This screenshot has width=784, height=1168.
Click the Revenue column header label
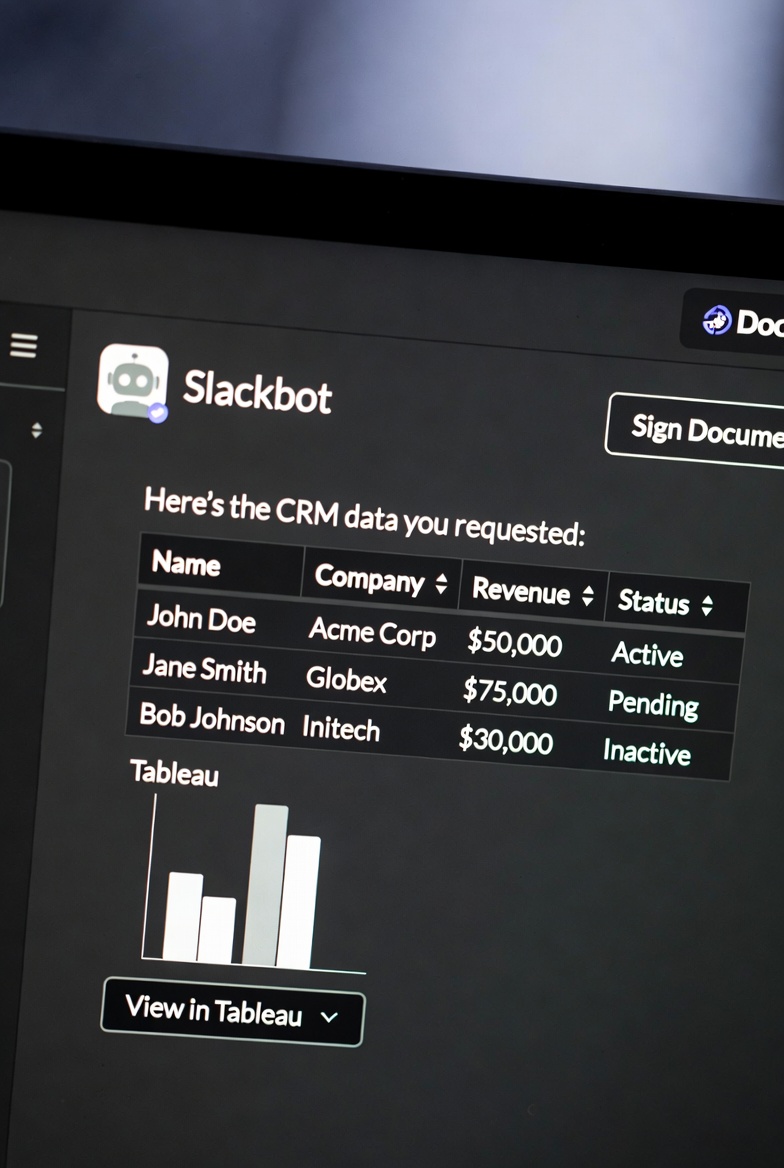(521, 591)
